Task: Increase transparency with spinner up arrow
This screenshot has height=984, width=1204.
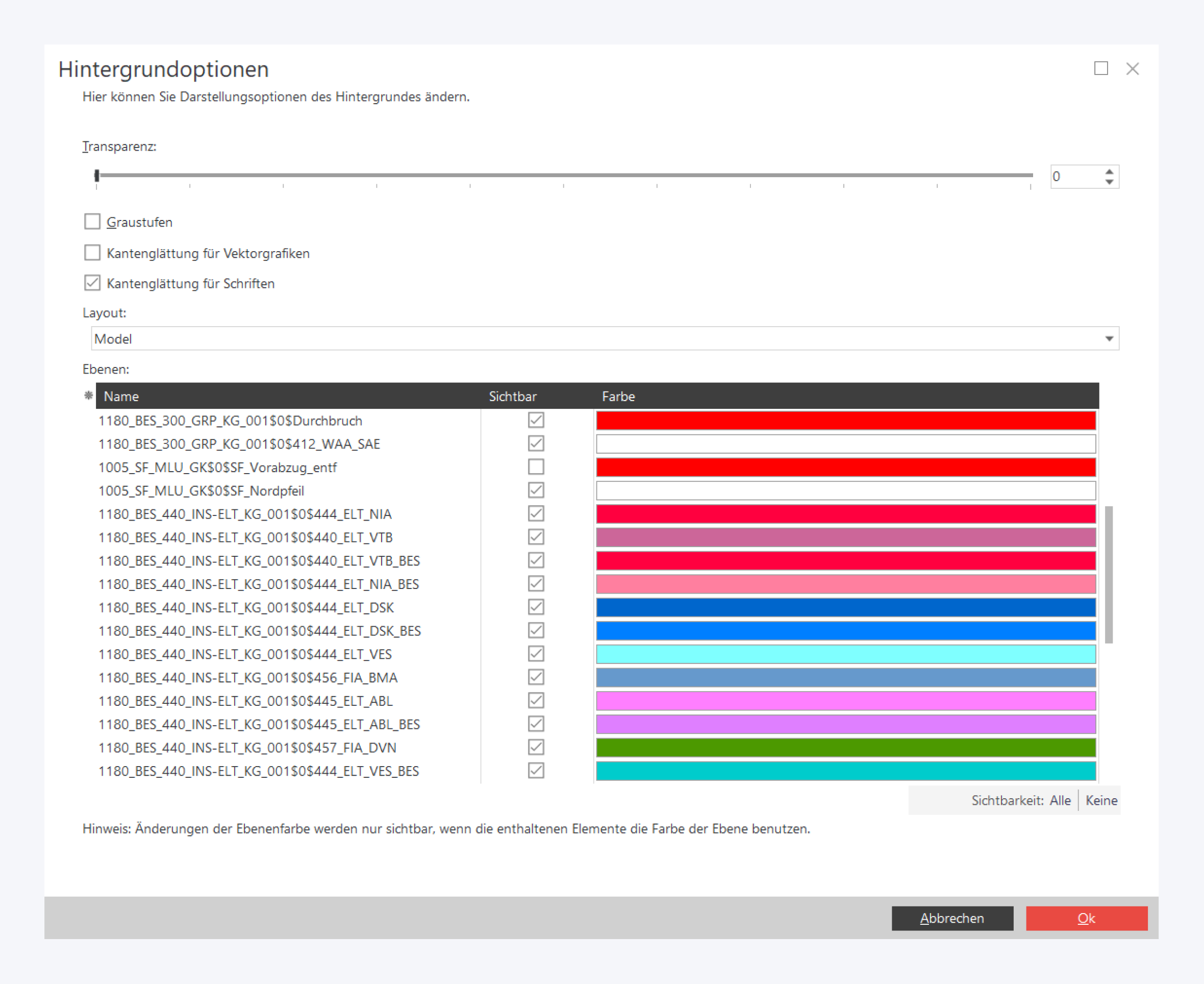Action: click(1110, 171)
